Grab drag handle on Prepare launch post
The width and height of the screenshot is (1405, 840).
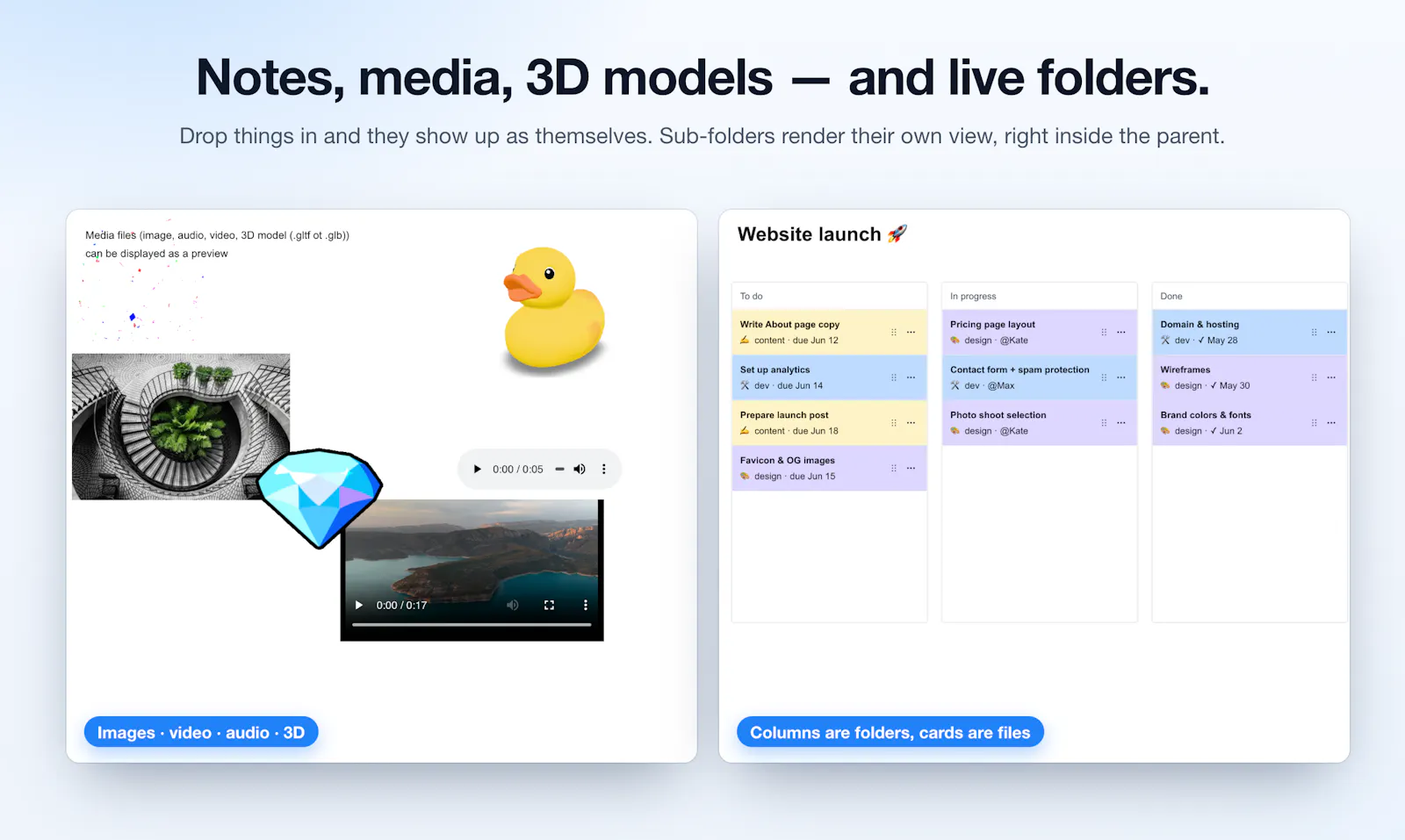point(894,423)
